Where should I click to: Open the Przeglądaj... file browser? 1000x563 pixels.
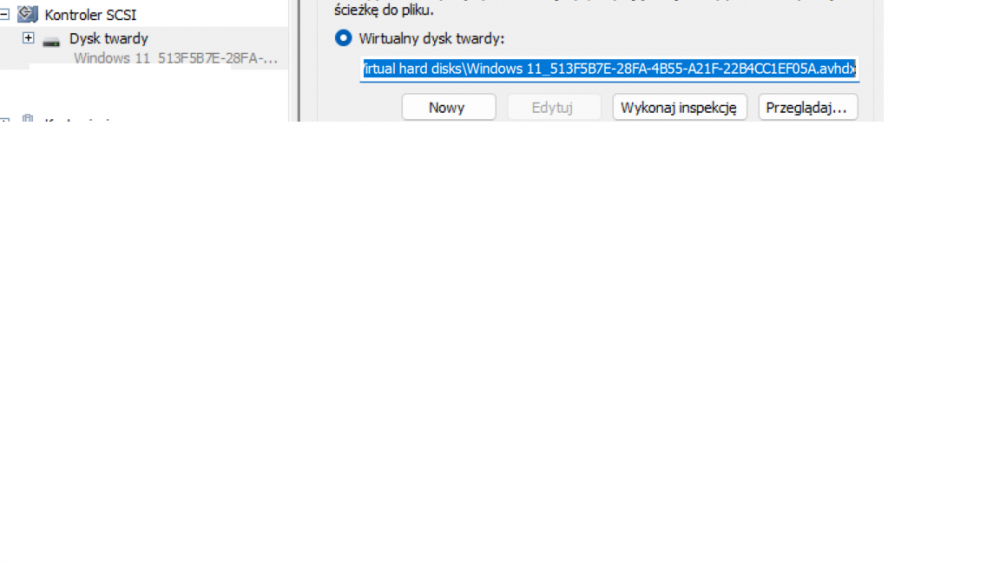point(807,108)
